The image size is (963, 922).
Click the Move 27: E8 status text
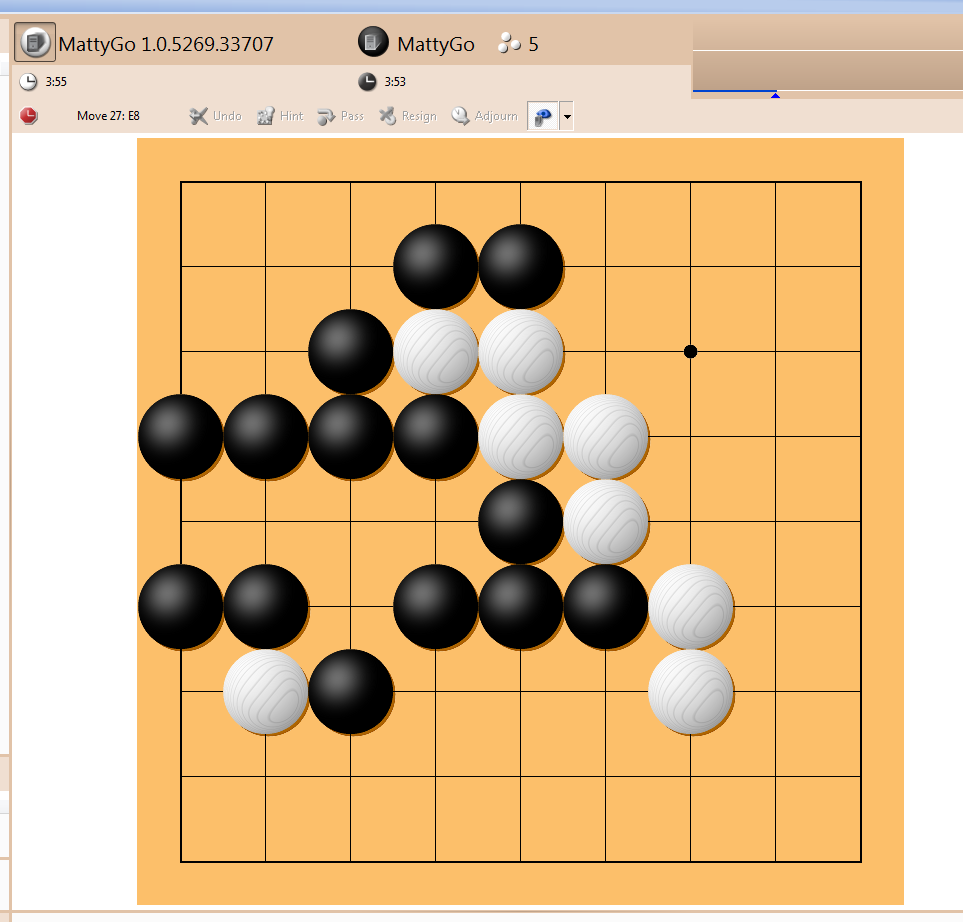click(x=108, y=115)
